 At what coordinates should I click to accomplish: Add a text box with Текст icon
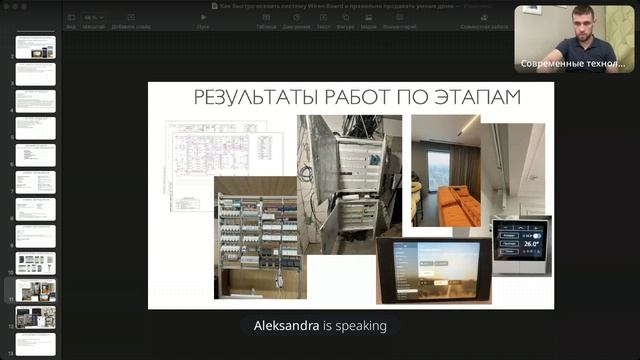click(x=323, y=20)
